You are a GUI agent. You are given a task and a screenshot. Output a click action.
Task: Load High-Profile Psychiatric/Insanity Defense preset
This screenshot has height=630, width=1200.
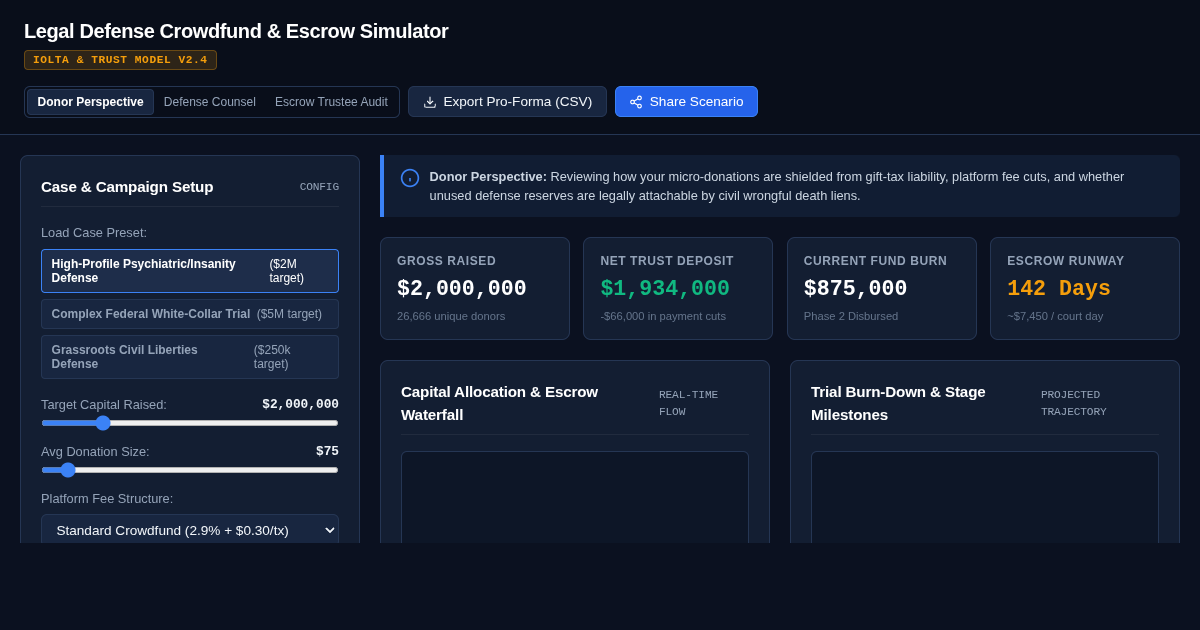(190, 271)
